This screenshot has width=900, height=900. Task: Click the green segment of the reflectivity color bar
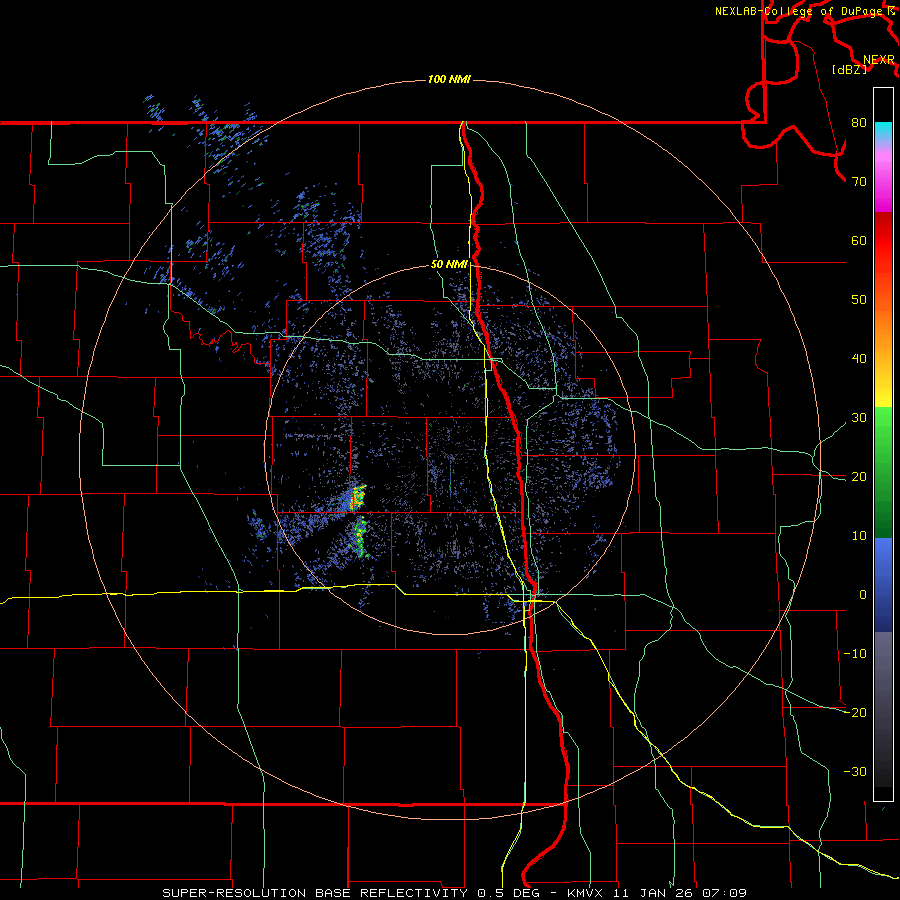coord(883,472)
